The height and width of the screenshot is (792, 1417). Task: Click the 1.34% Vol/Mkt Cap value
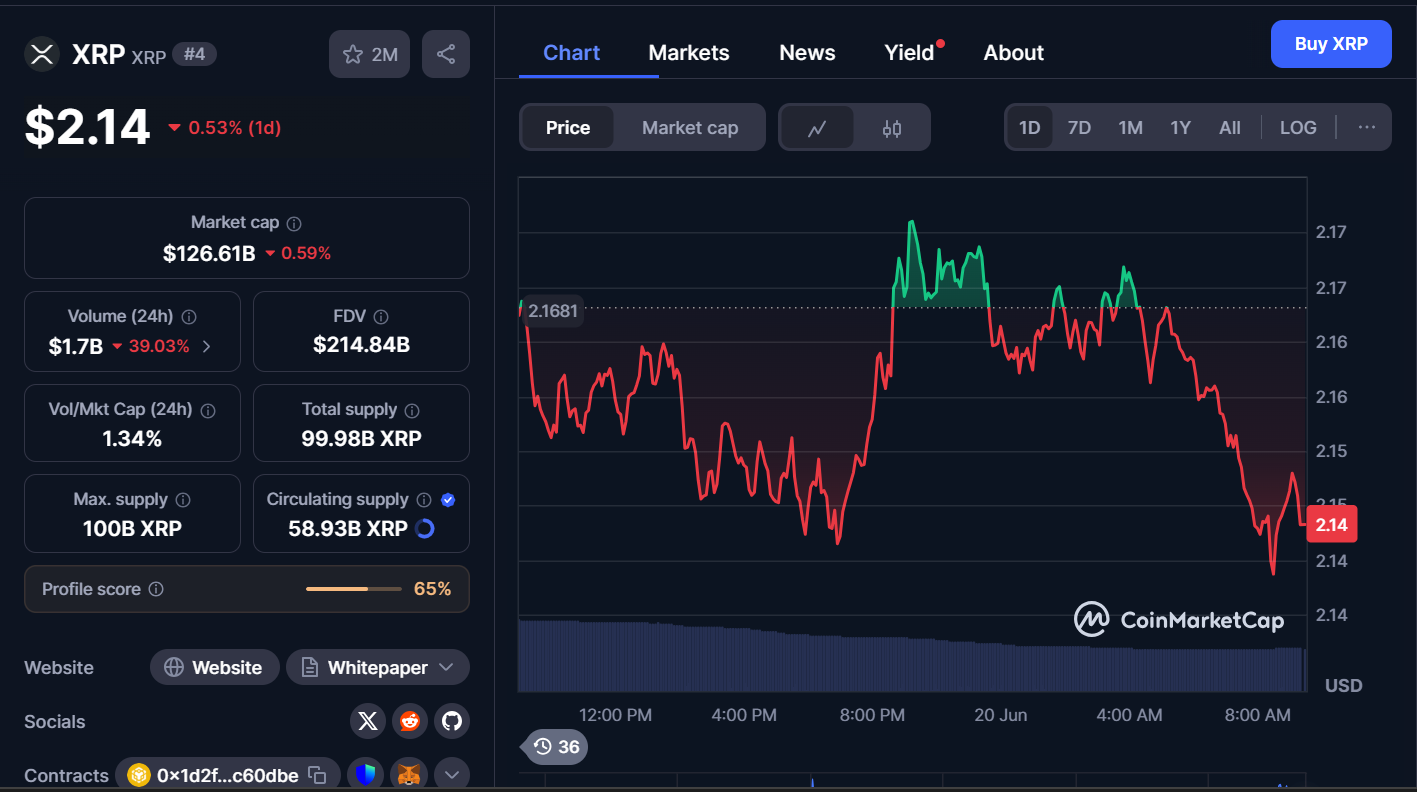[x=132, y=438]
